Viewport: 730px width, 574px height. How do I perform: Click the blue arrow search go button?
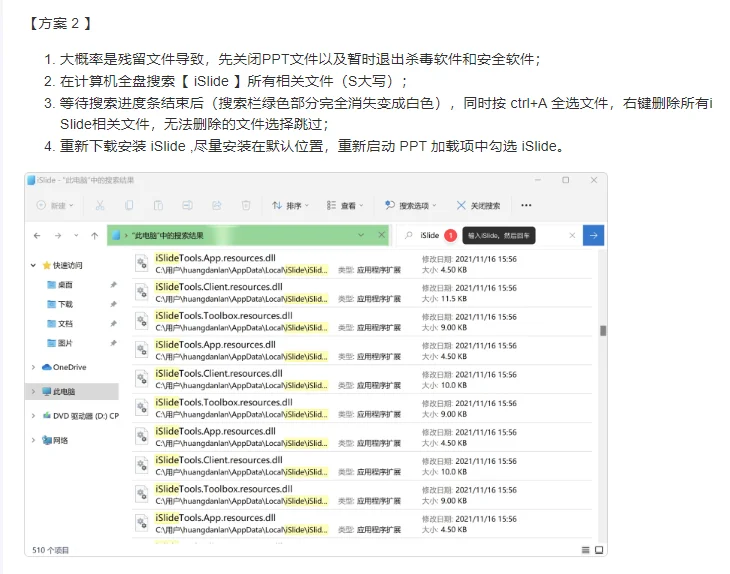click(594, 236)
